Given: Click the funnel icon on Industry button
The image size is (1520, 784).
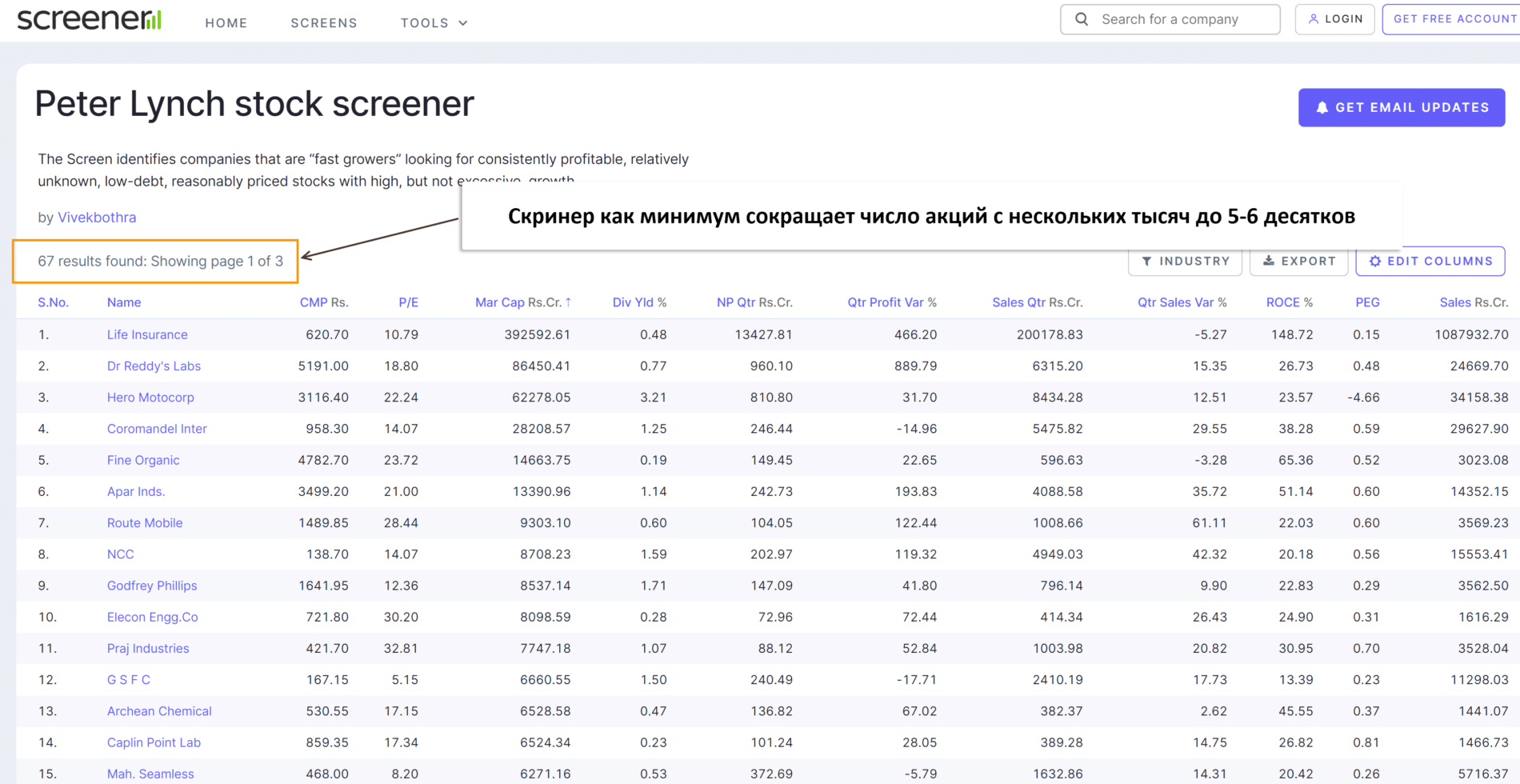Looking at the screenshot, I should pyautogui.click(x=1146, y=261).
